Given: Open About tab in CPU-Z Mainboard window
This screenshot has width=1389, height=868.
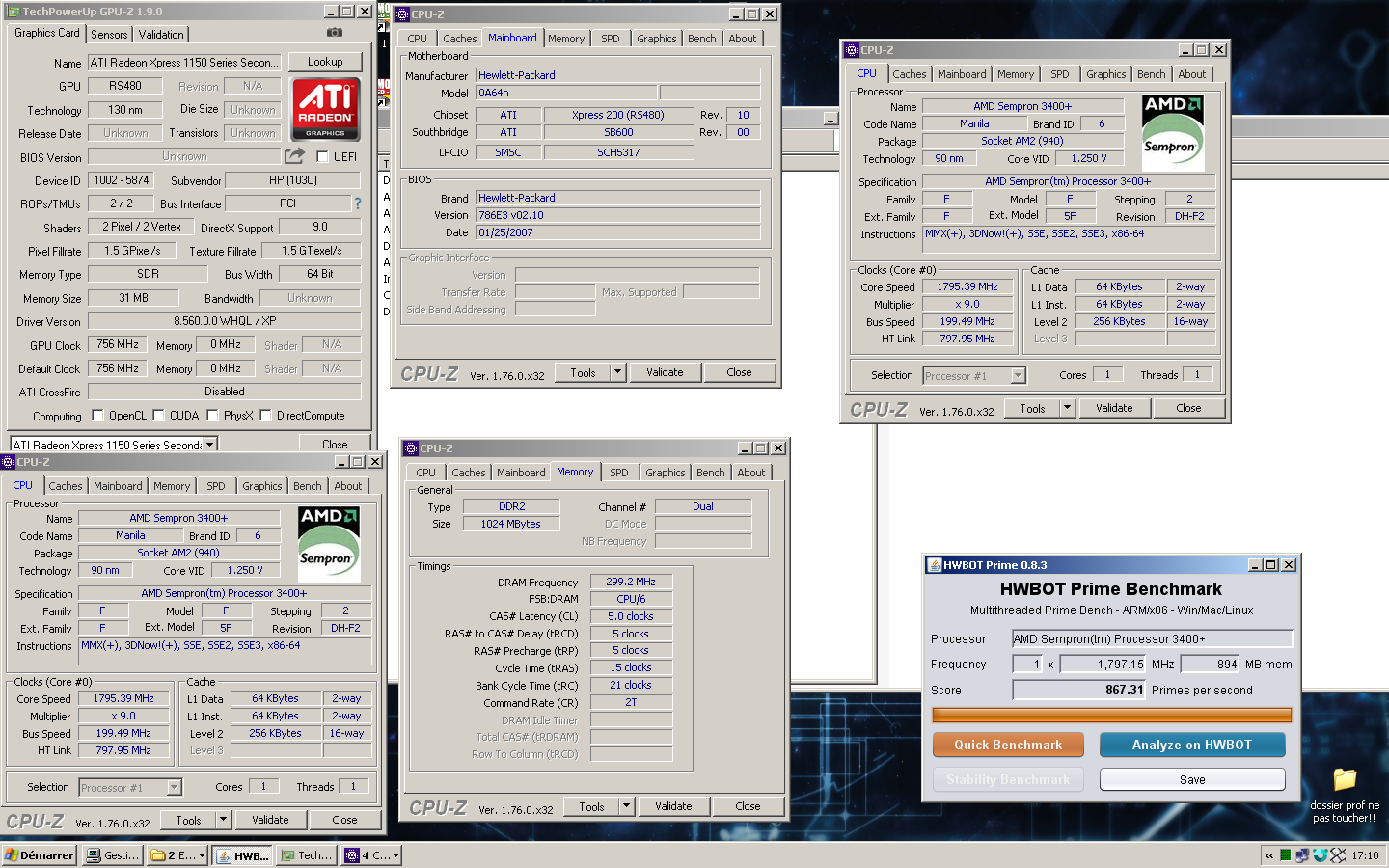Looking at the screenshot, I should point(743,39).
